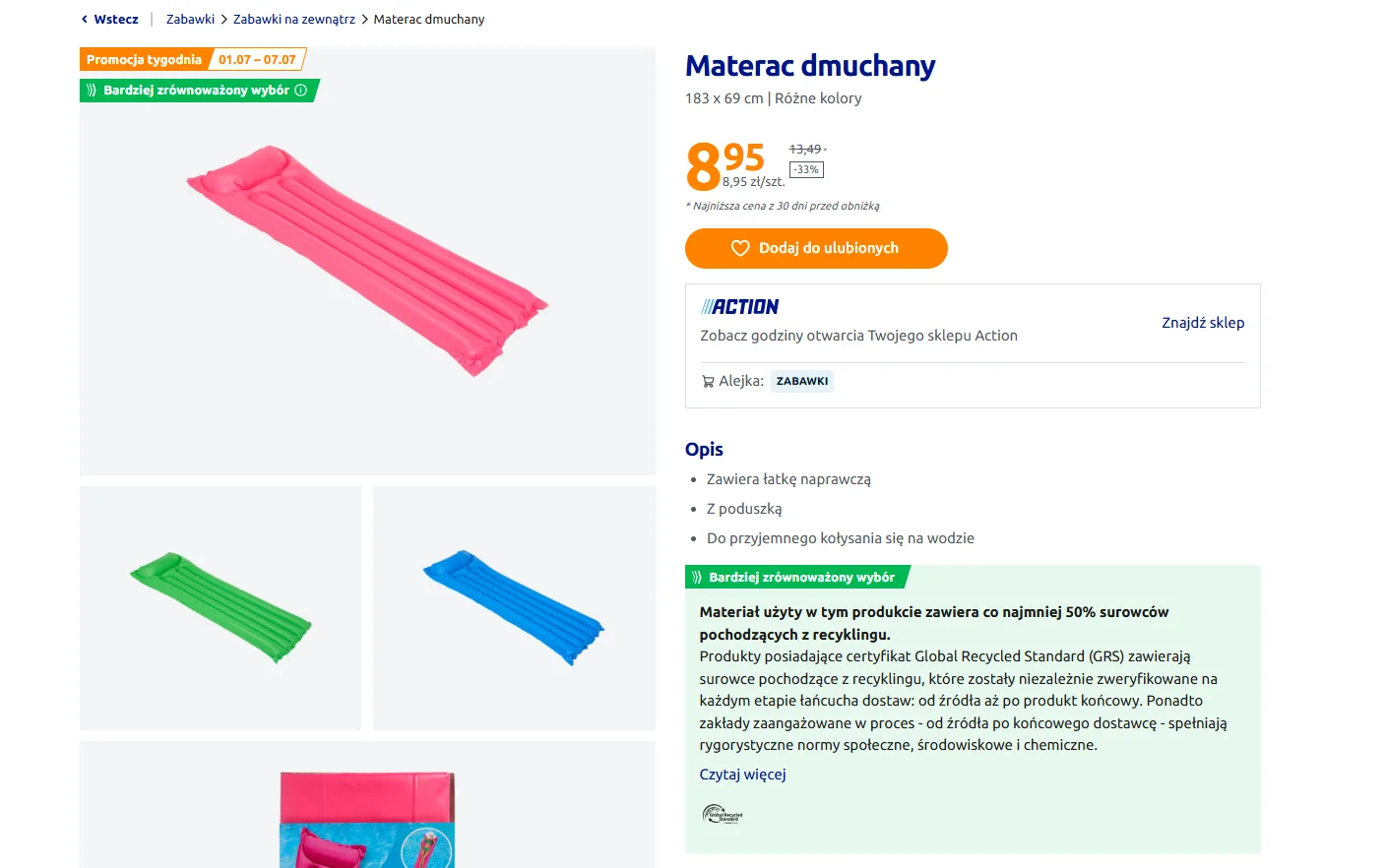The width and height of the screenshot is (1385, 868).
Task: Click the -33% discount badge
Action: tap(806, 169)
